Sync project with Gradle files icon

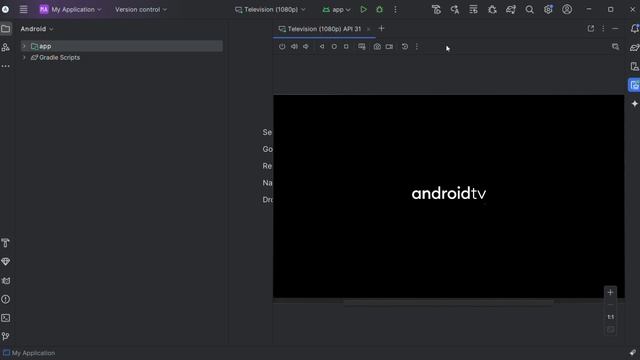[x=511, y=9]
